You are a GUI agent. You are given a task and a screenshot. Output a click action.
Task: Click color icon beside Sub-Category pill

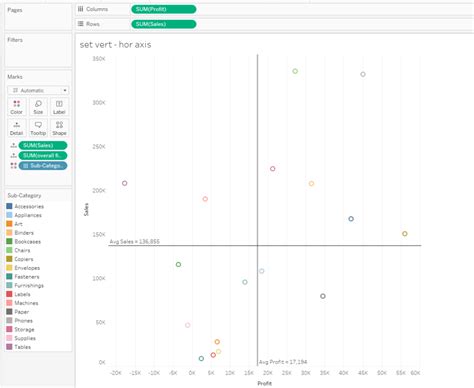click(x=13, y=166)
